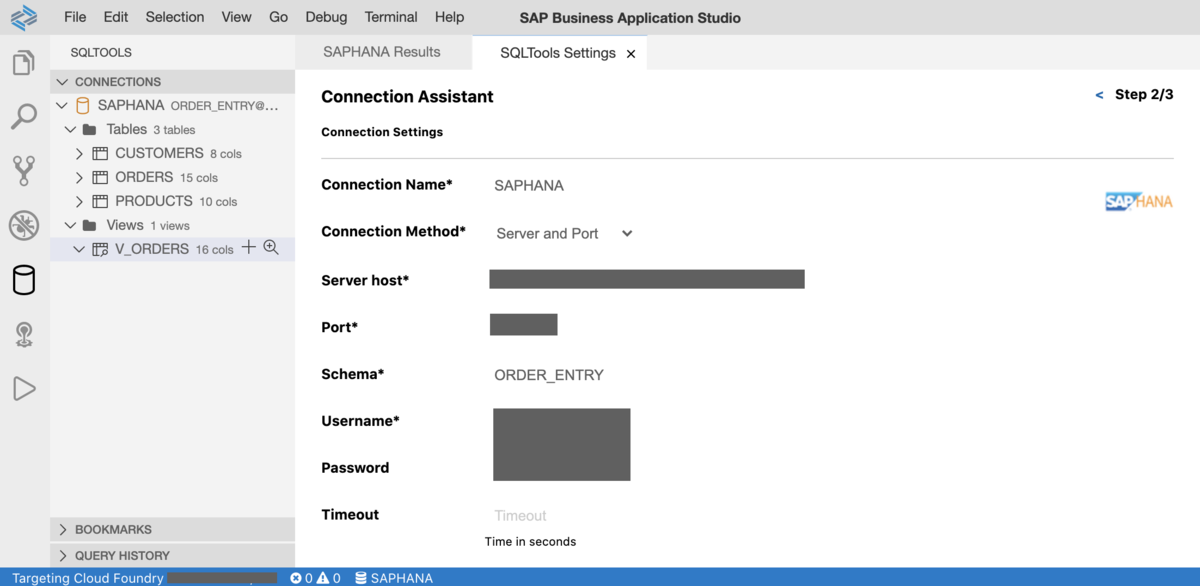This screenshot has width=1200, height=586.
Task: Click the Password input field
Action: click(562, 466)
